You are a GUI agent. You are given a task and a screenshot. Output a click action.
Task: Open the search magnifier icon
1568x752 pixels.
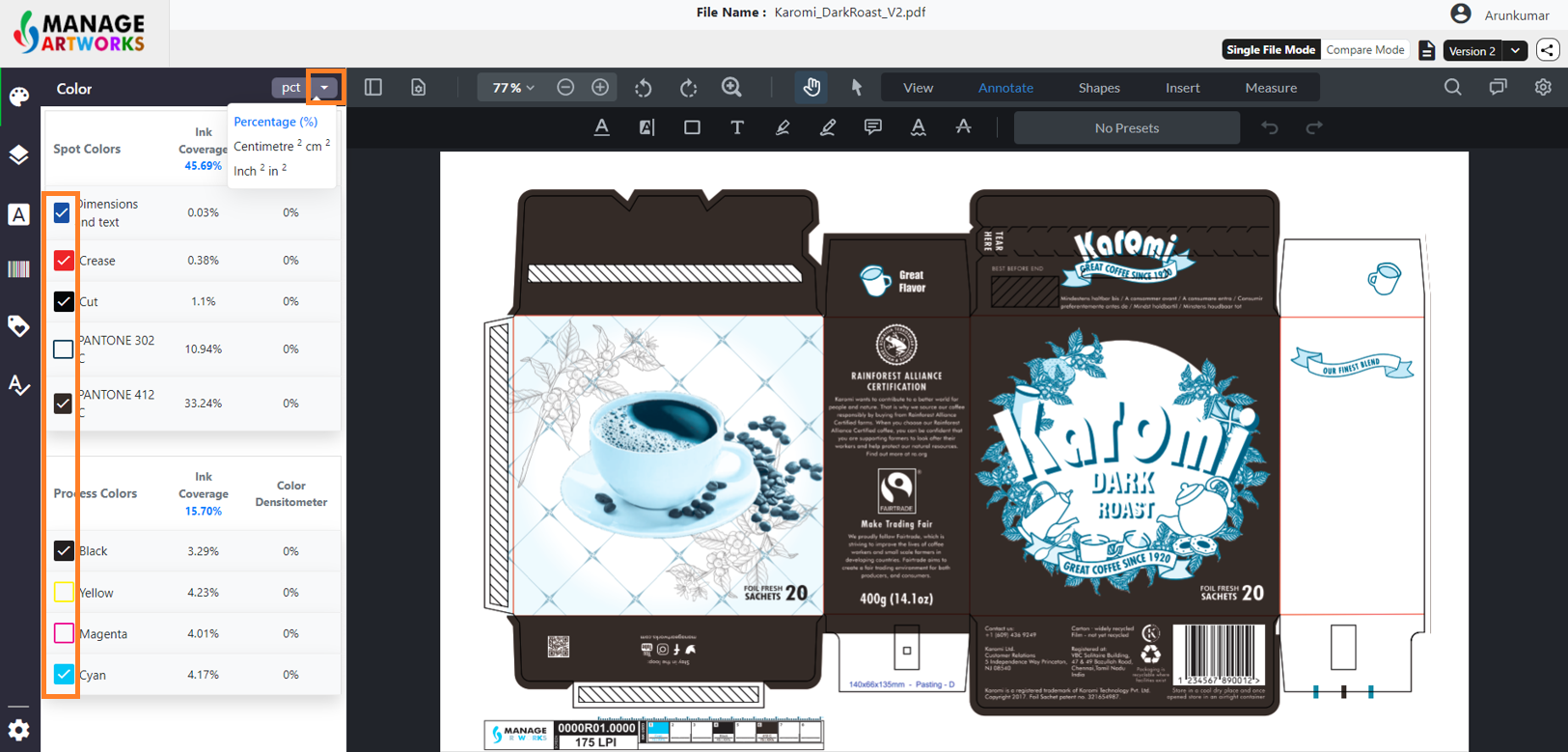click(1453, 88)
